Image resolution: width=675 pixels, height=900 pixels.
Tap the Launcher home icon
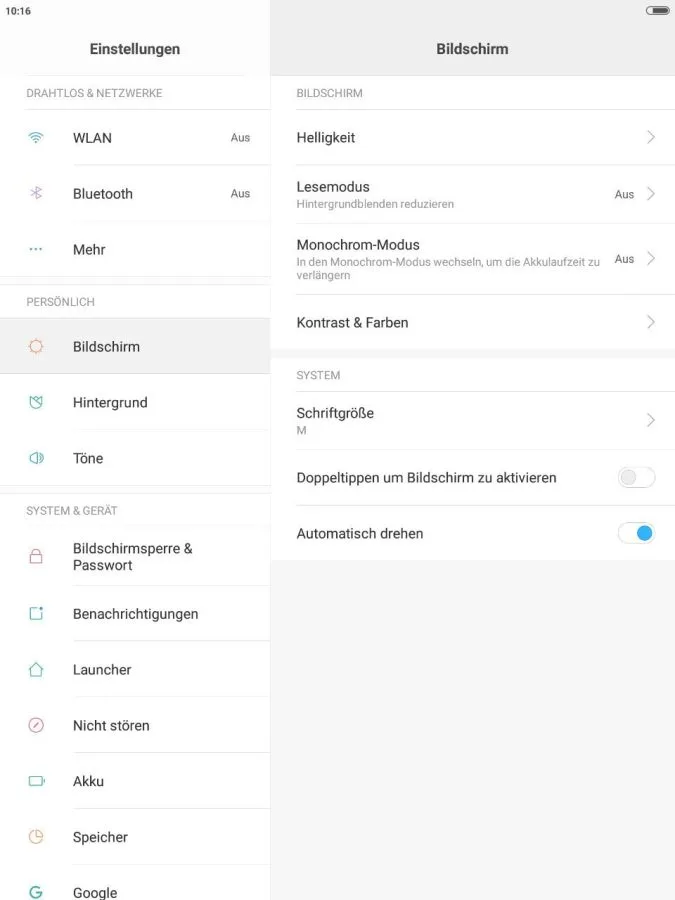pos(36,669)
